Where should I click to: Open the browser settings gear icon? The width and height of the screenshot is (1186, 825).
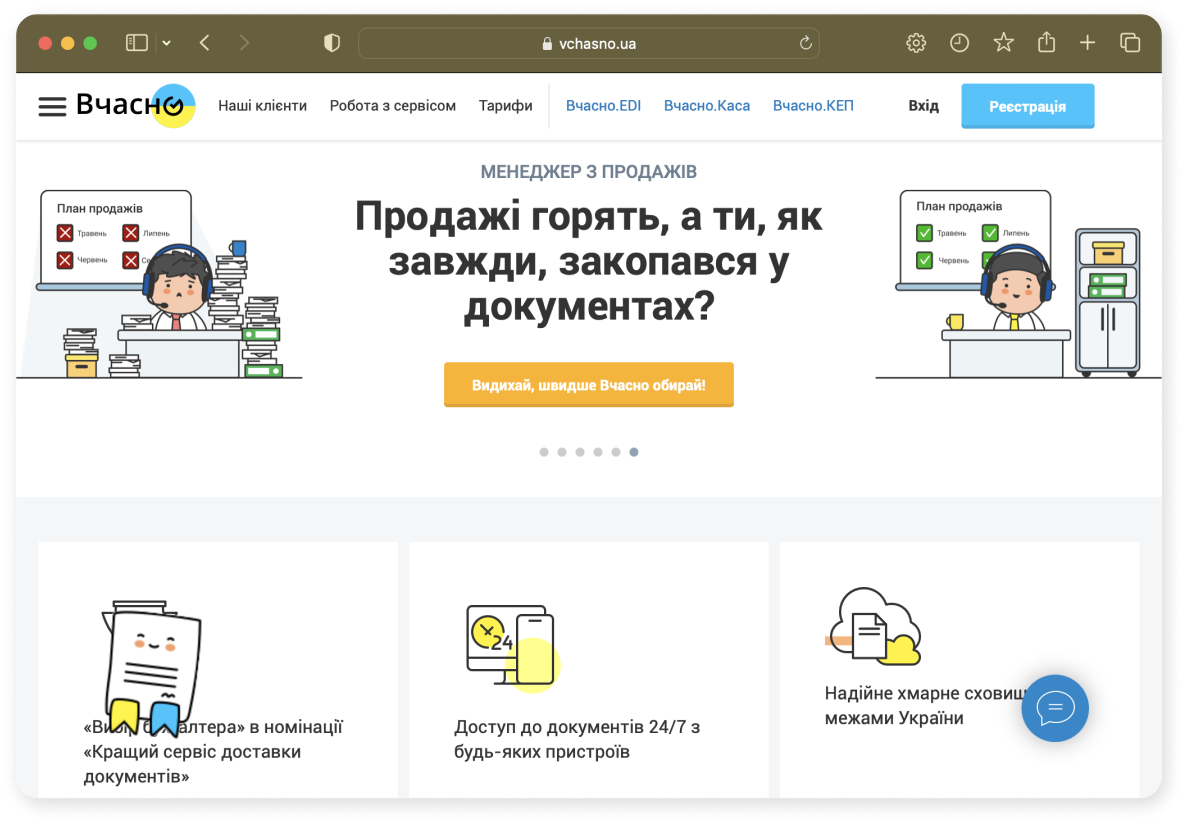[916, 43]
